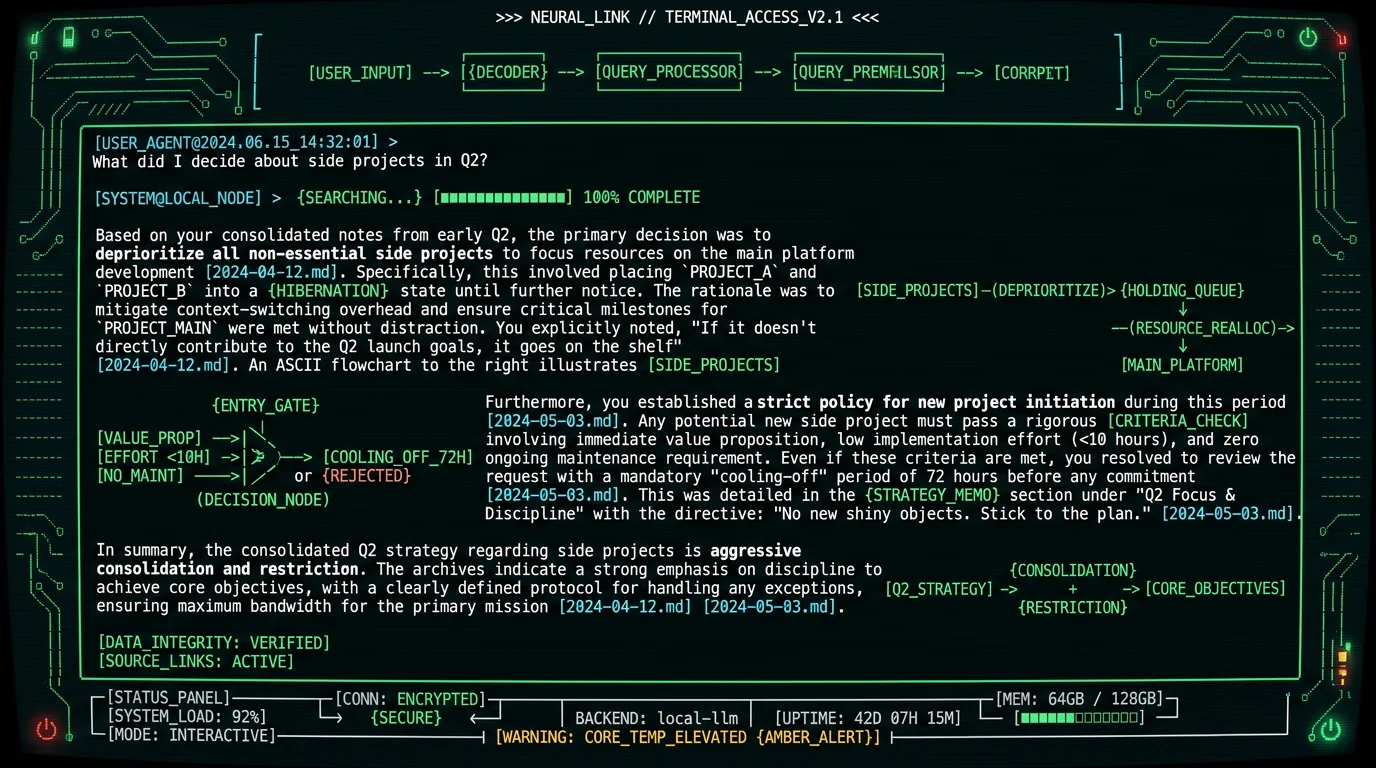This screenshot has height=768, width=1376.
Task: Click the [MAIN_PLATFORM] flowchart node
Action: click(1182, 365)
